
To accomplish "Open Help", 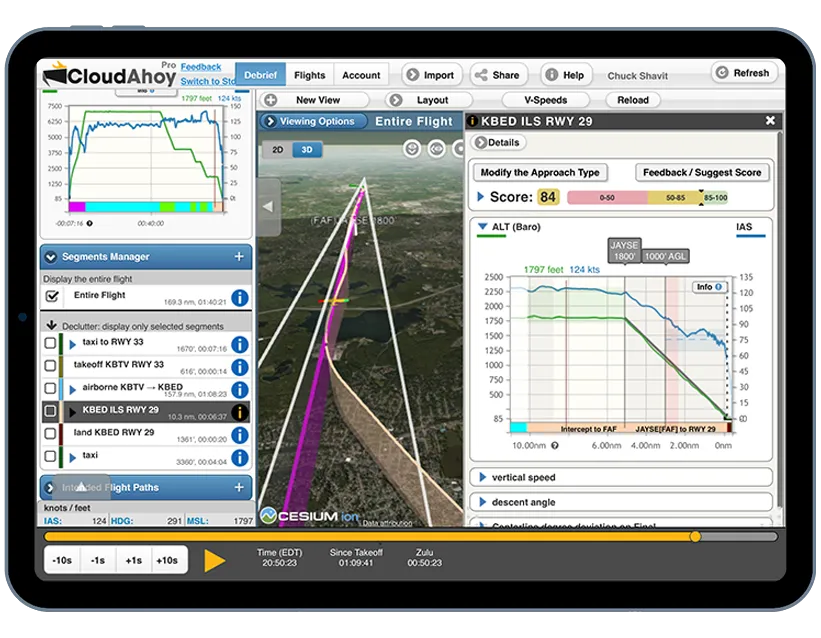I will click(566, 75).
